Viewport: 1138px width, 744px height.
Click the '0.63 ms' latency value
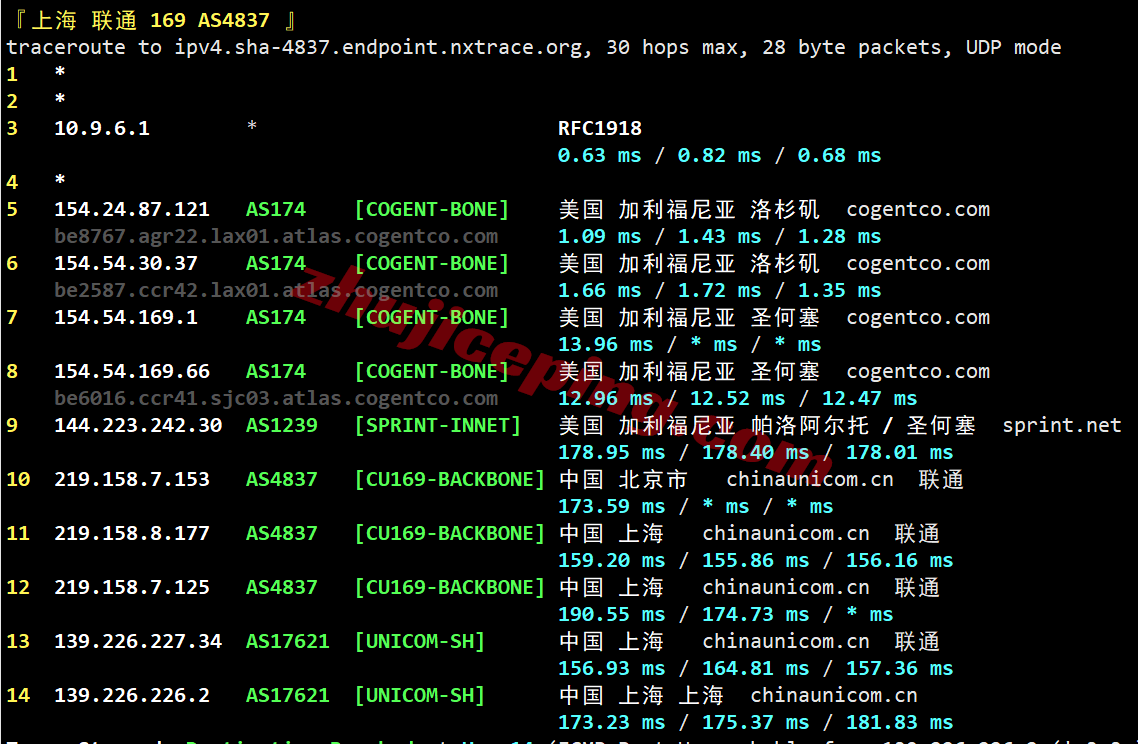tap(599, 155)
